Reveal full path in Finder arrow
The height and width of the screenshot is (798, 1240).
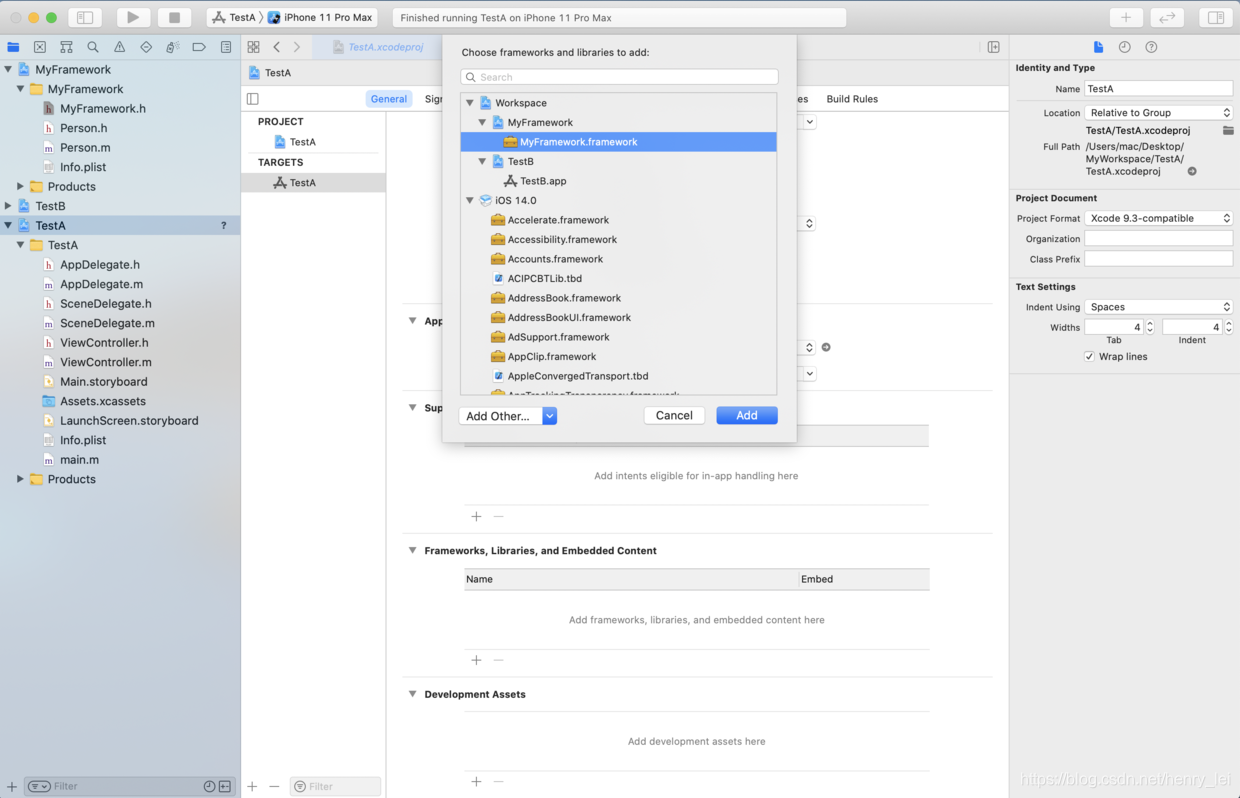coord(1192,171)
